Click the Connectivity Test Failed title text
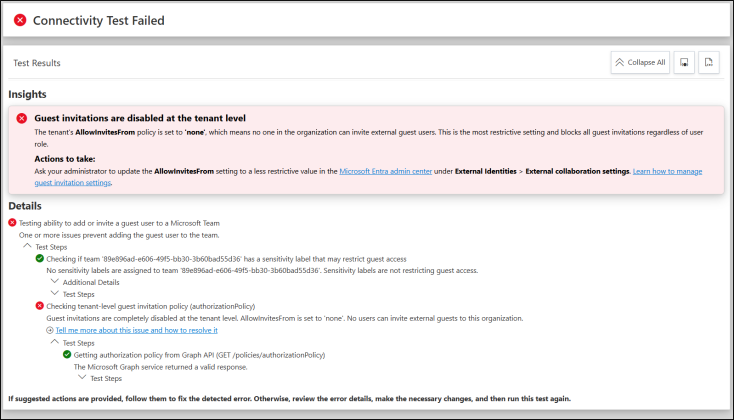734x420 pixels. click(99, 21)
